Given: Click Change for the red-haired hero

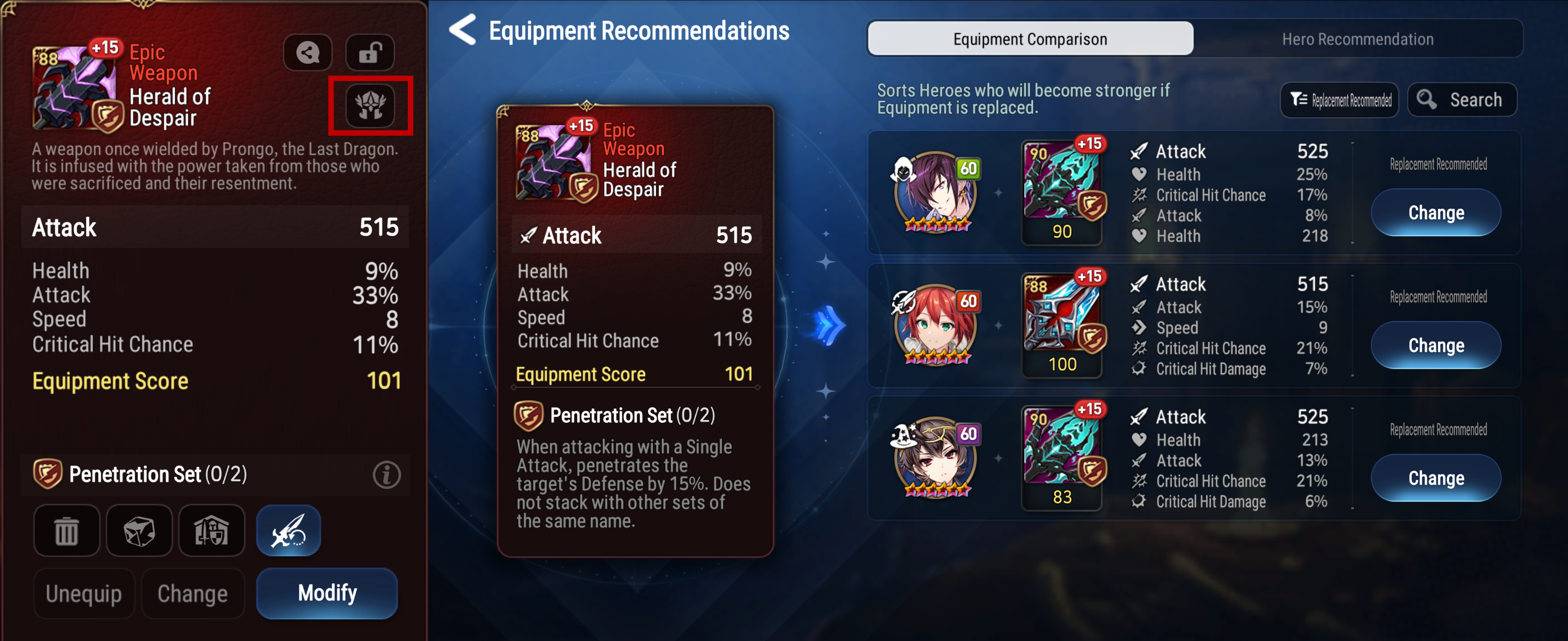Looking at the screenshot, I should (x=1436, y=345).
